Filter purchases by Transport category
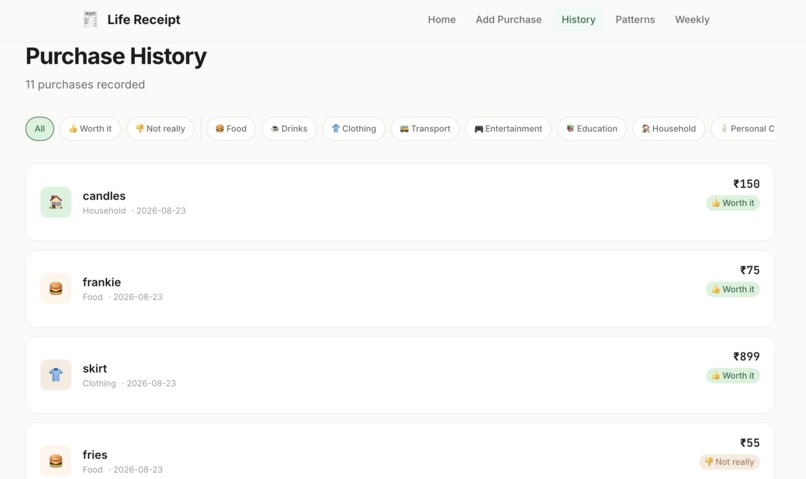This screenshot has width=806, height=479. coord(425,128)
